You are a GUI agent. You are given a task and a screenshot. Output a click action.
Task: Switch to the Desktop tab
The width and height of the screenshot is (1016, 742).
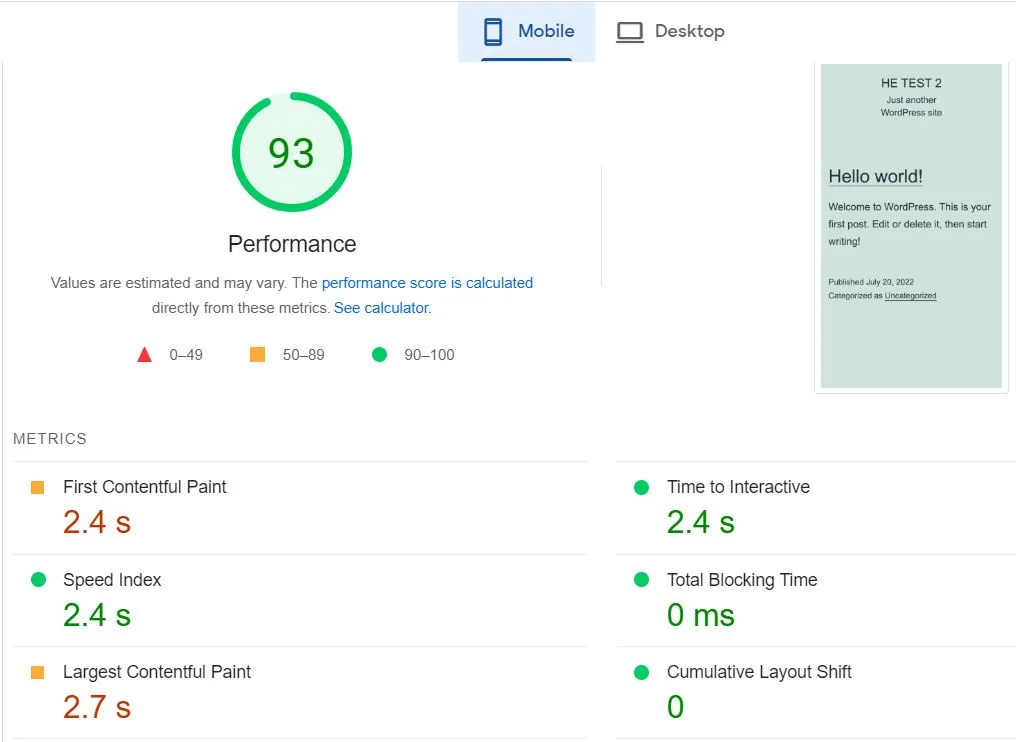[670, 31]
